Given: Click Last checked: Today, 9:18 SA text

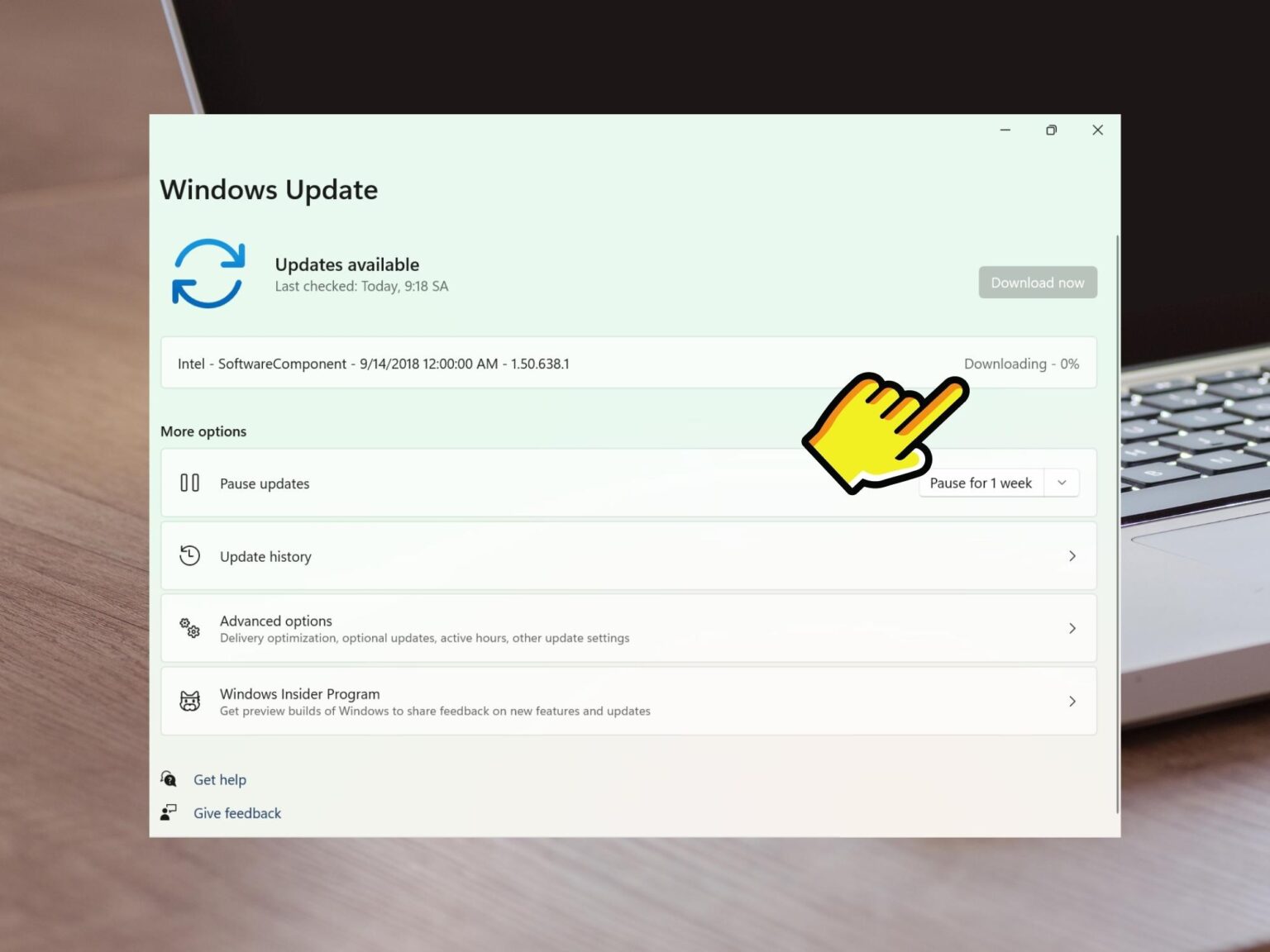Looking at the screenshot, I should pyautogui.click(x=361, y=286).
